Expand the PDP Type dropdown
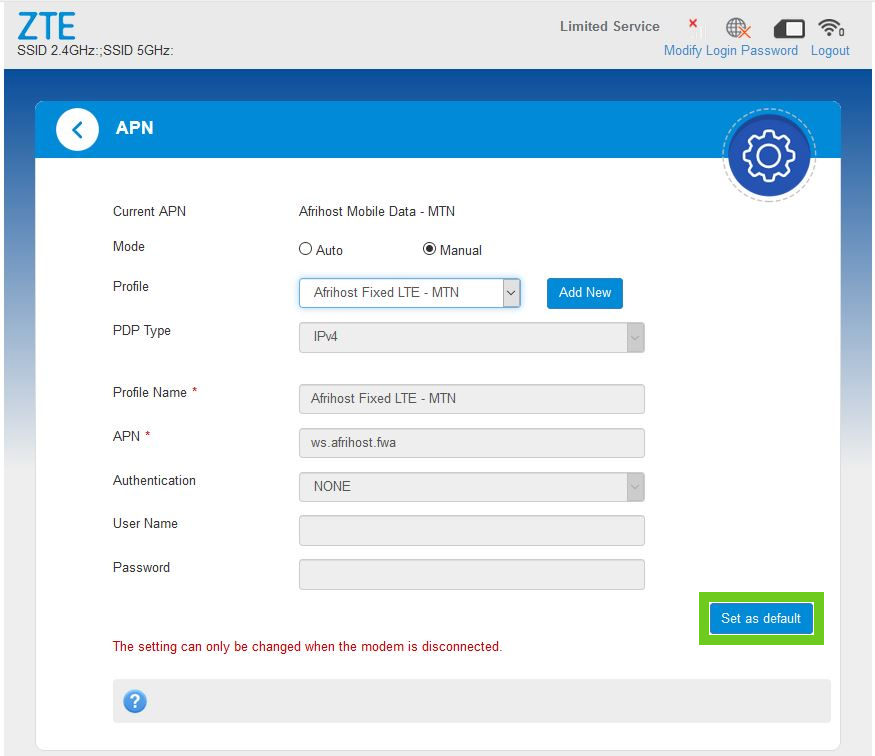This screenshot has width=875, height=756. tap(471, 337)
